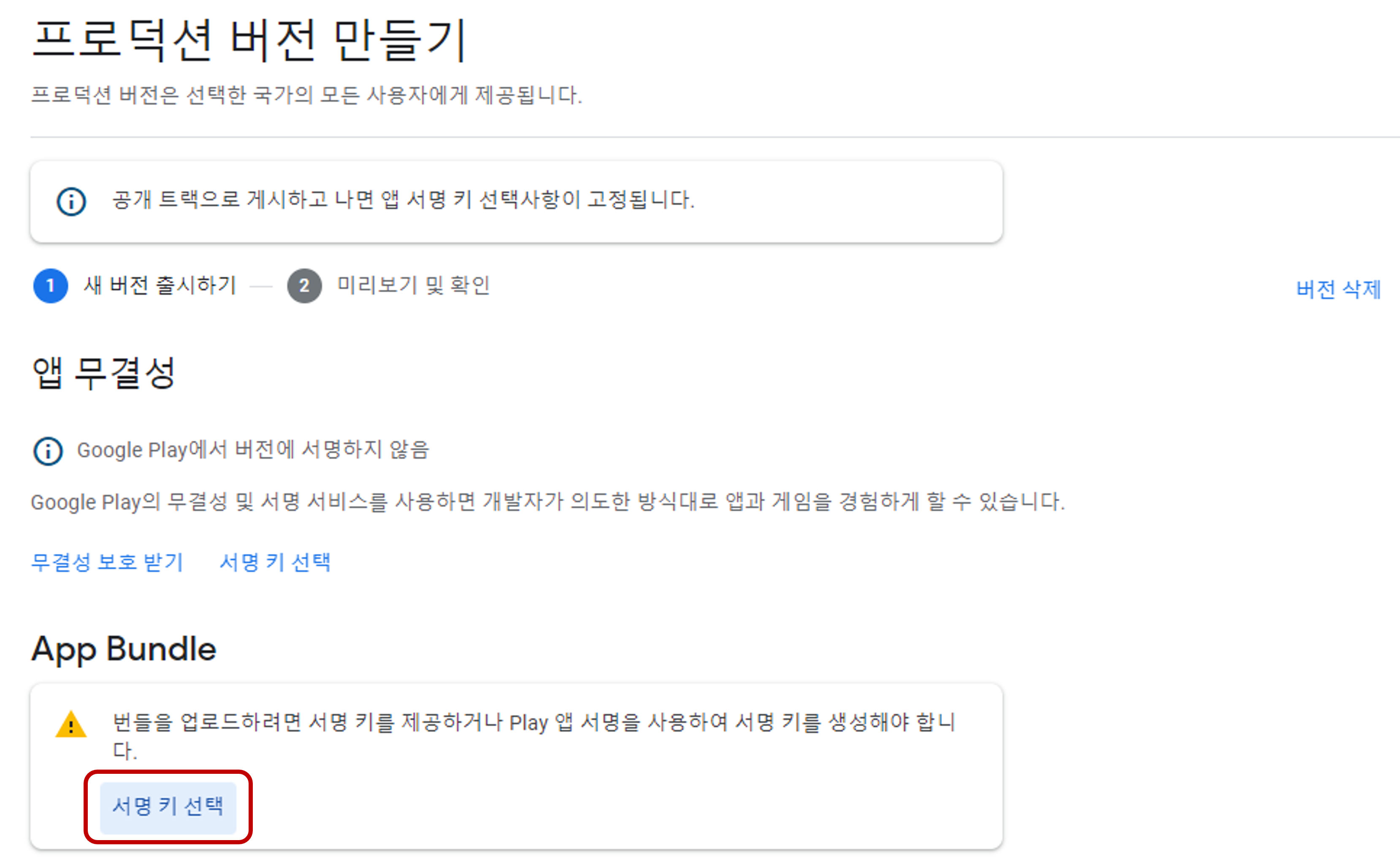Click the banner text about 공개 트랙 signing key
The width and height of the screenshot is (1400, 865).
pyautogui.click(x=403, y=200)
